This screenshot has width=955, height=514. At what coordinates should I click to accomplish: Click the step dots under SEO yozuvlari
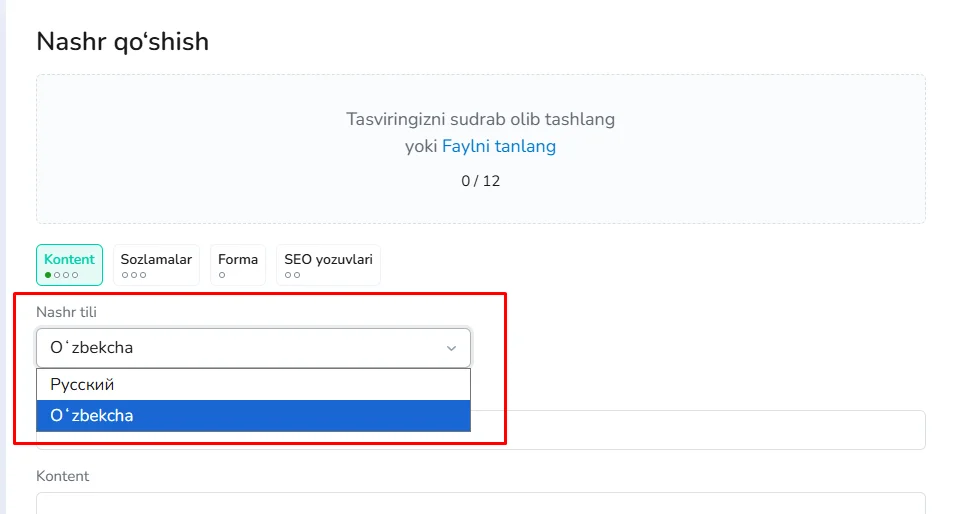point(292,275)
